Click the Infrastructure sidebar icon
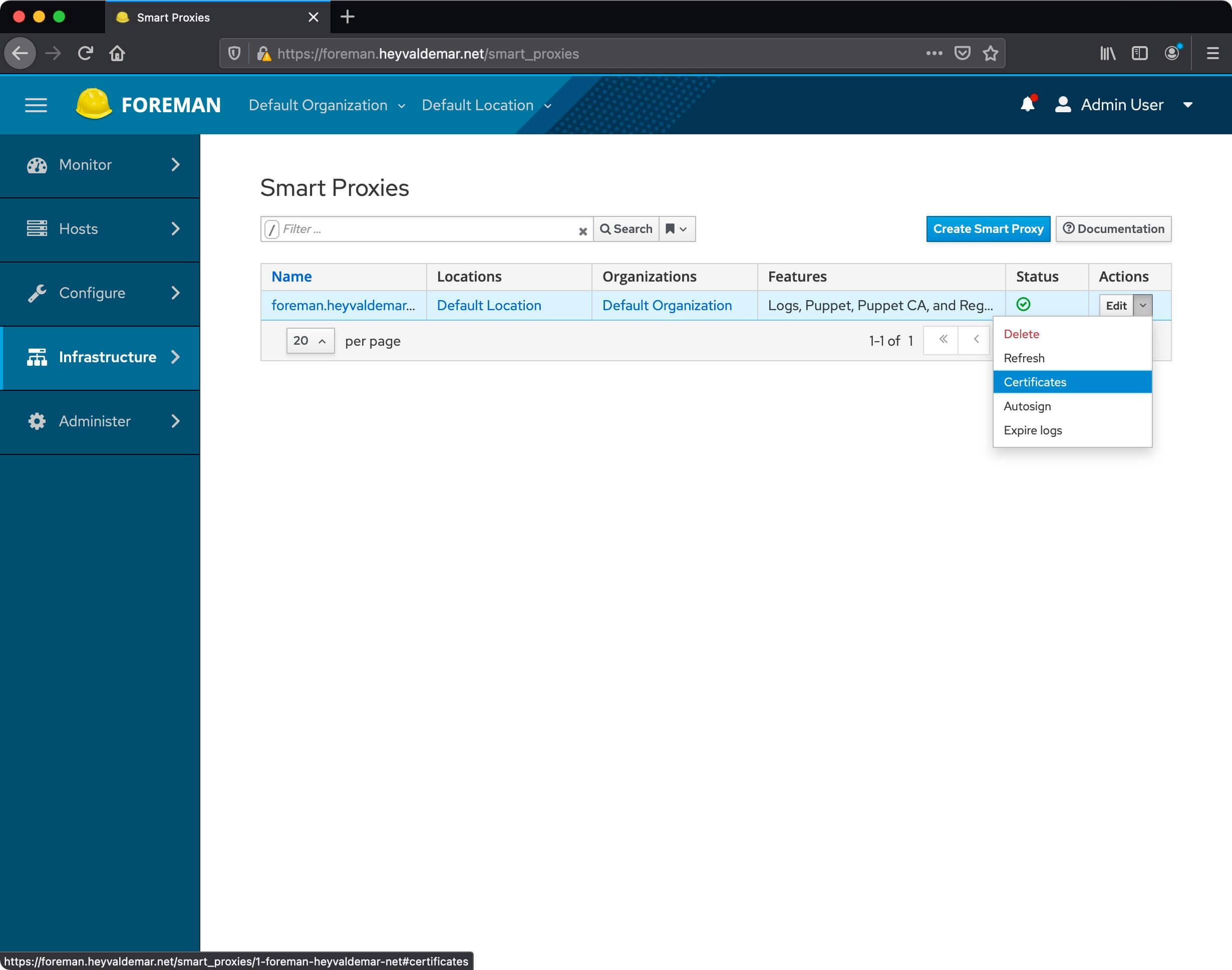Viewport: 1232px width, 970px height. tap(36, 357)
